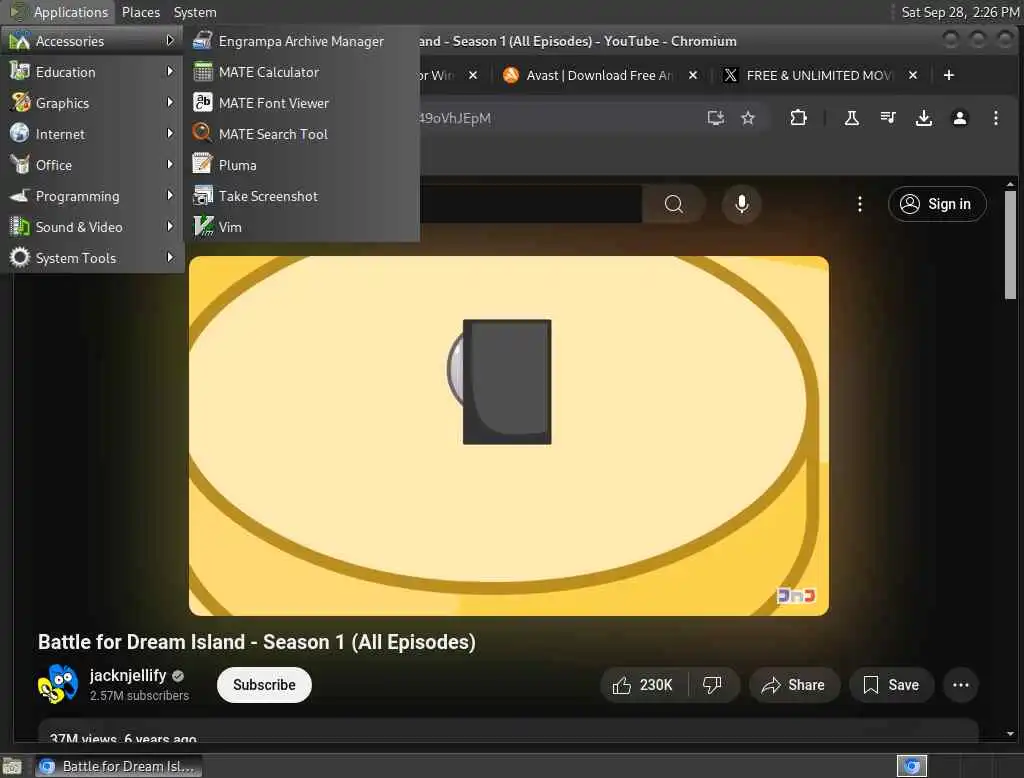1024x778 pixels.
Task: Click the voice search microphone
Action: [x=741, y=204]
